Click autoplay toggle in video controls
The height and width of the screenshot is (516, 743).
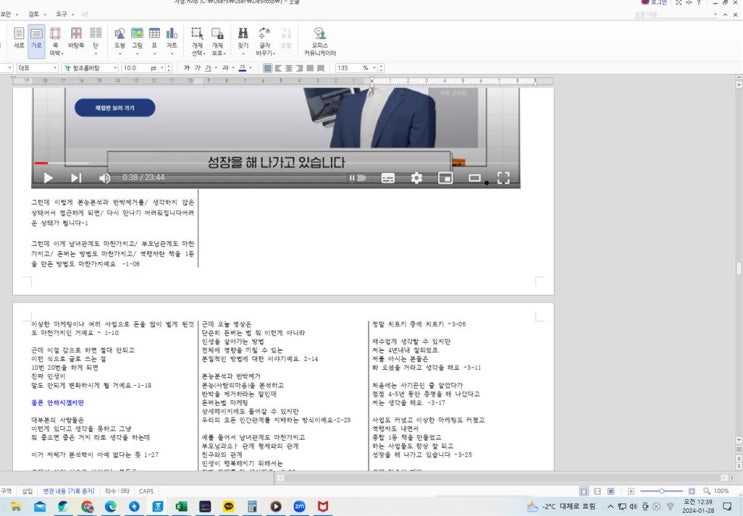click(358, 178)
